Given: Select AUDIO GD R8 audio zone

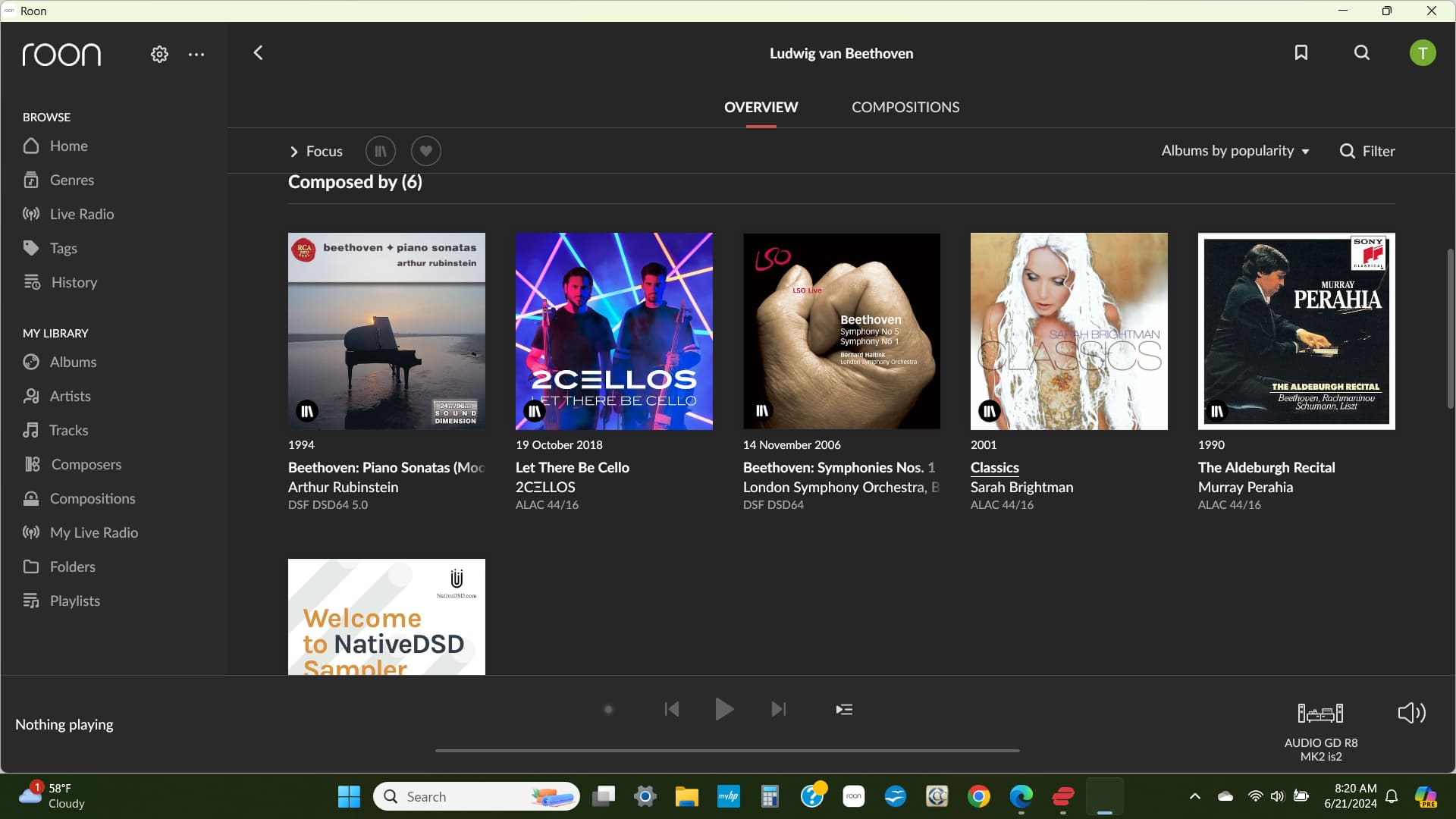Looking at the screenshot, I should [1321, 733].
